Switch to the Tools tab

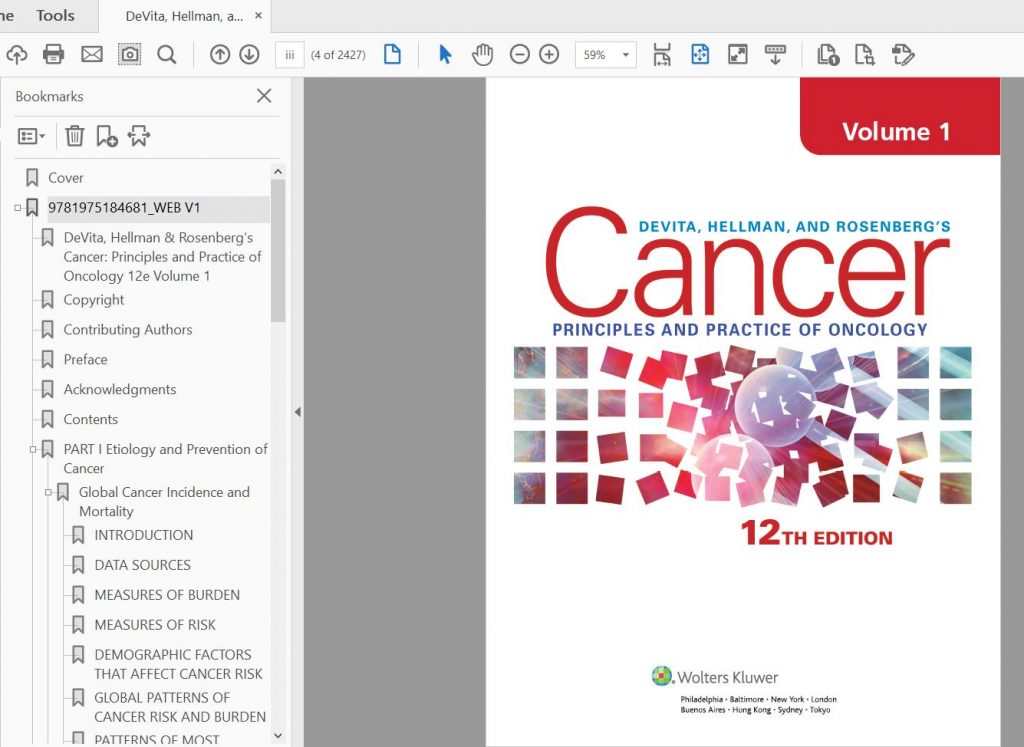tap(55, 15)
